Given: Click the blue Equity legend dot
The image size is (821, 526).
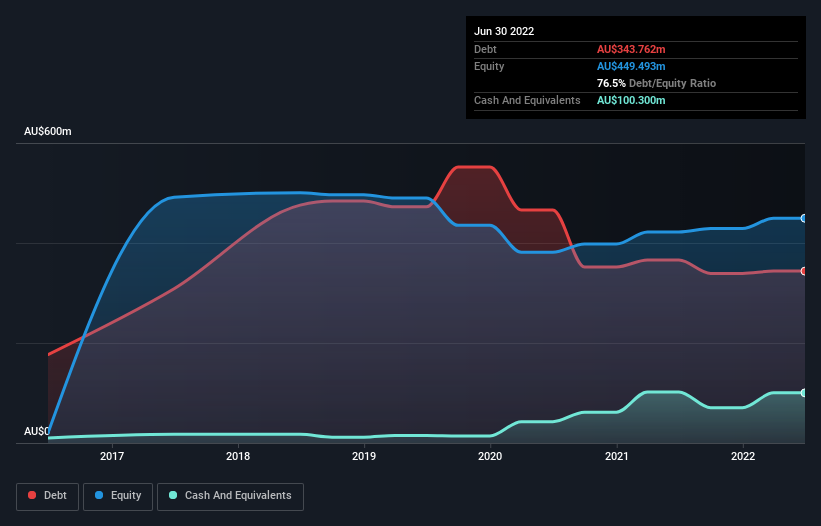Looking at the screenshot, I should tap(98, 495).
